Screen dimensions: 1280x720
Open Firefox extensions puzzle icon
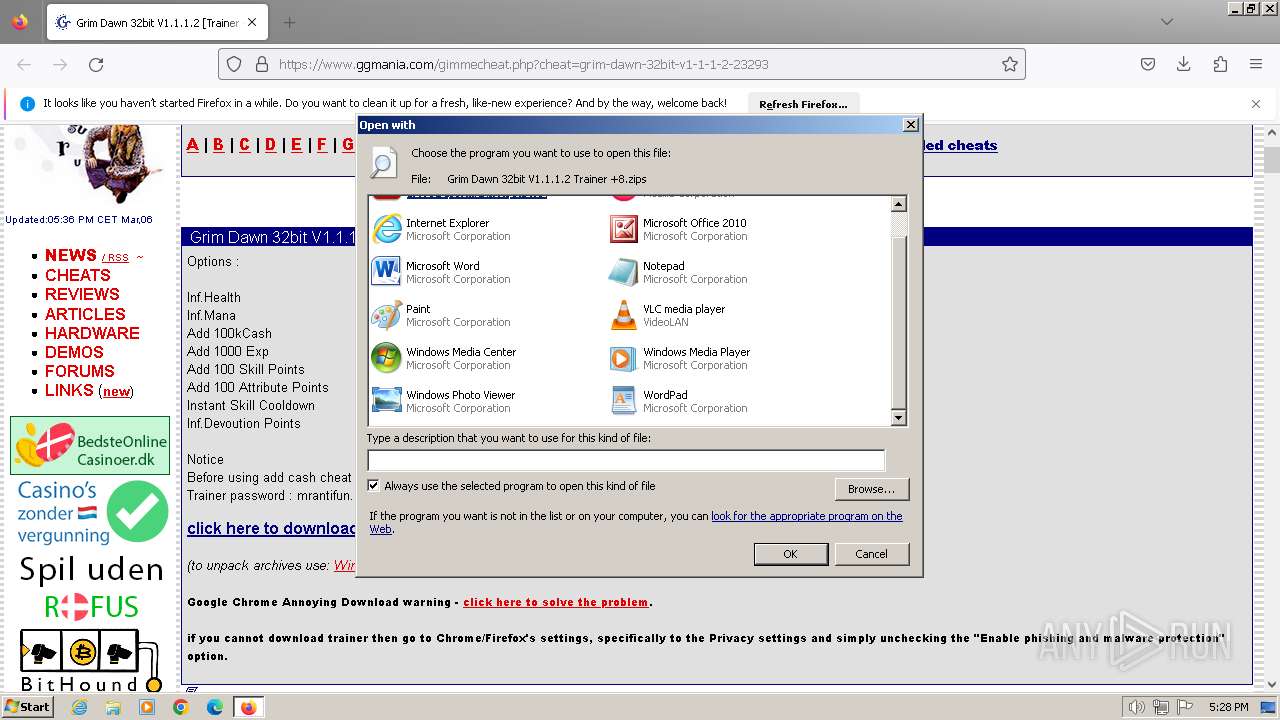1220,64
